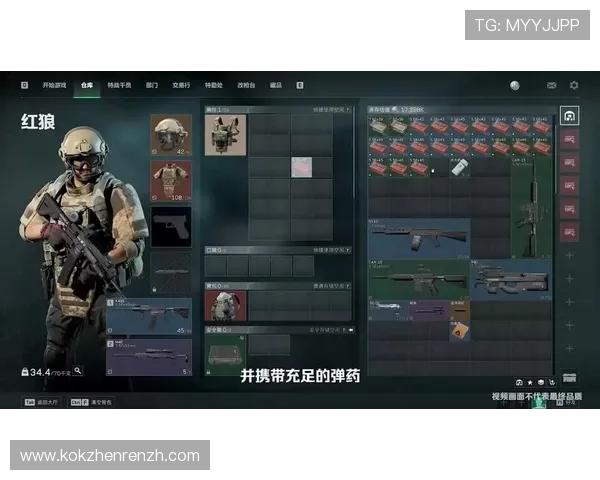Select the equipped backpack item
Screen dimensions: 600x480
[x=225, y=306]
